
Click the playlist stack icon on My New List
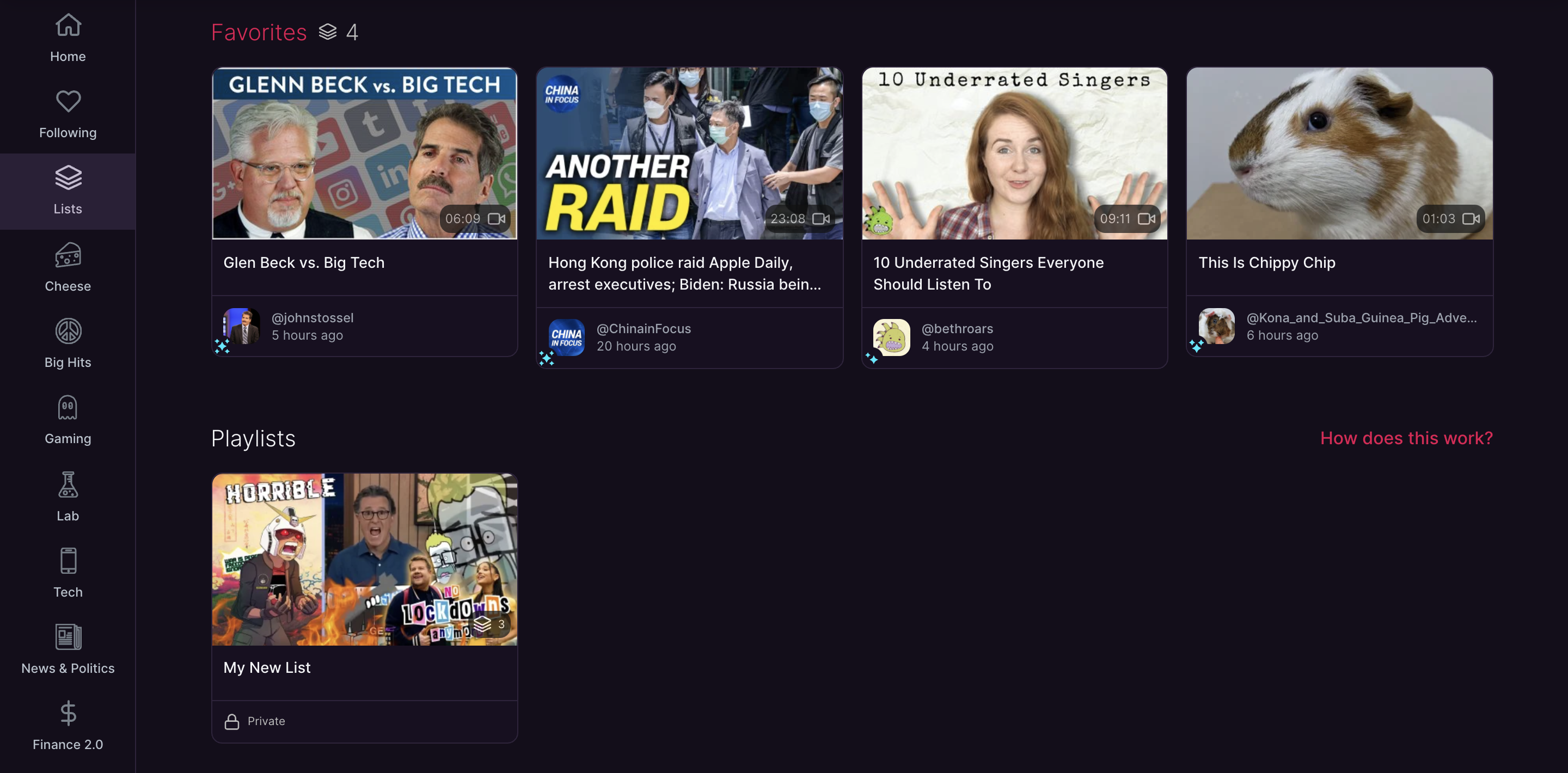[482, 624]
